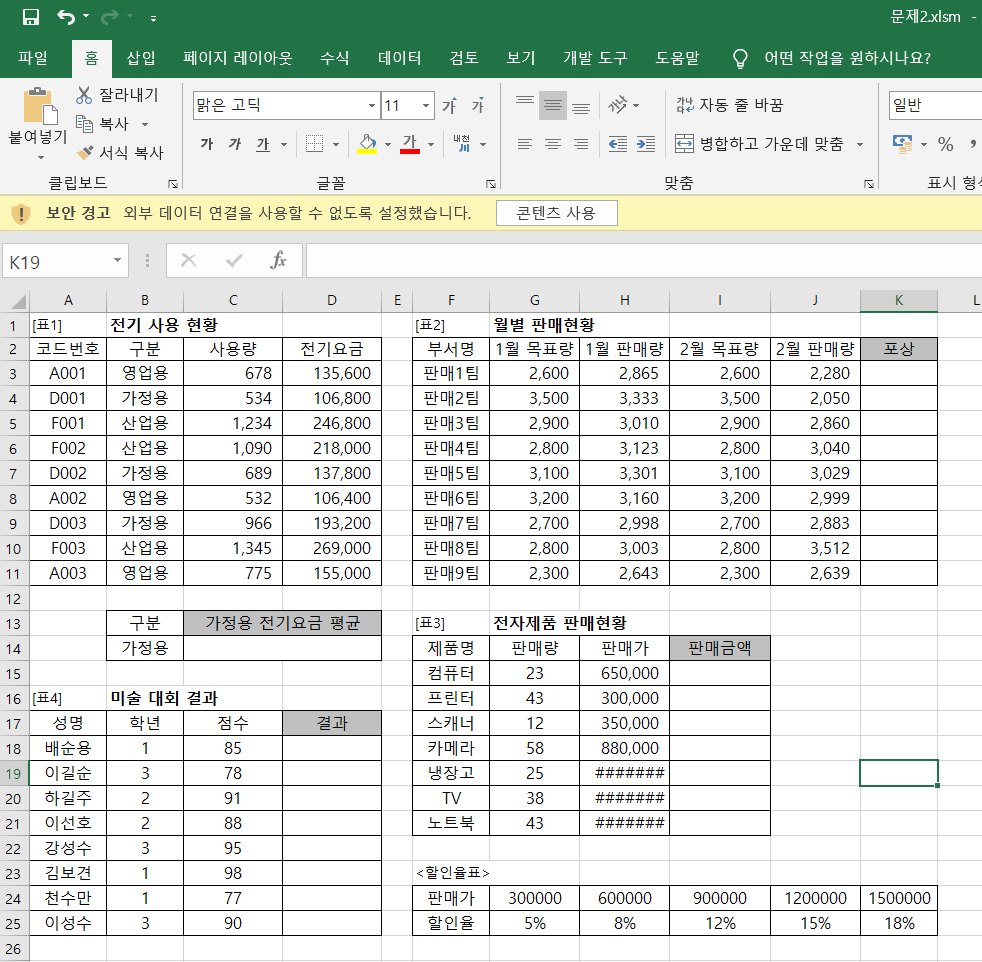Apply red font color

[x=410, y=144]
